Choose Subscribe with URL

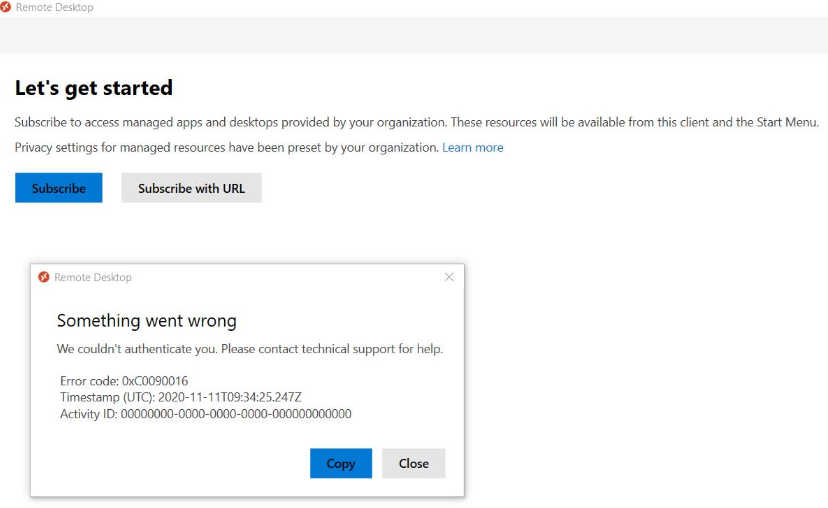[191, 188]
